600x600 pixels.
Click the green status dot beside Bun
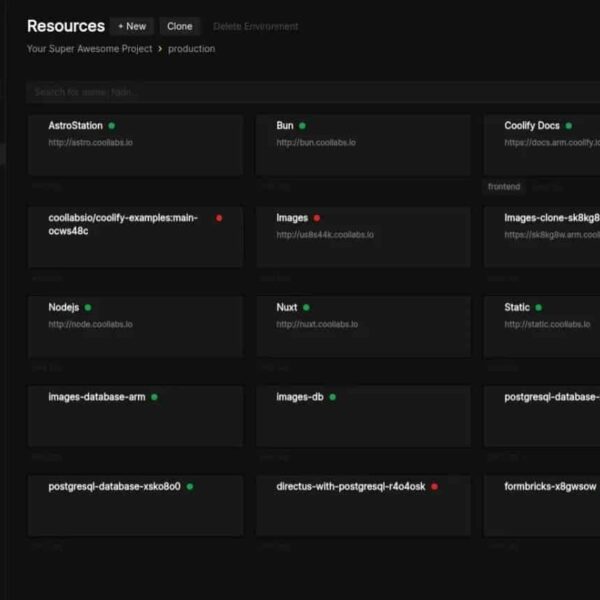coord(302,126)
